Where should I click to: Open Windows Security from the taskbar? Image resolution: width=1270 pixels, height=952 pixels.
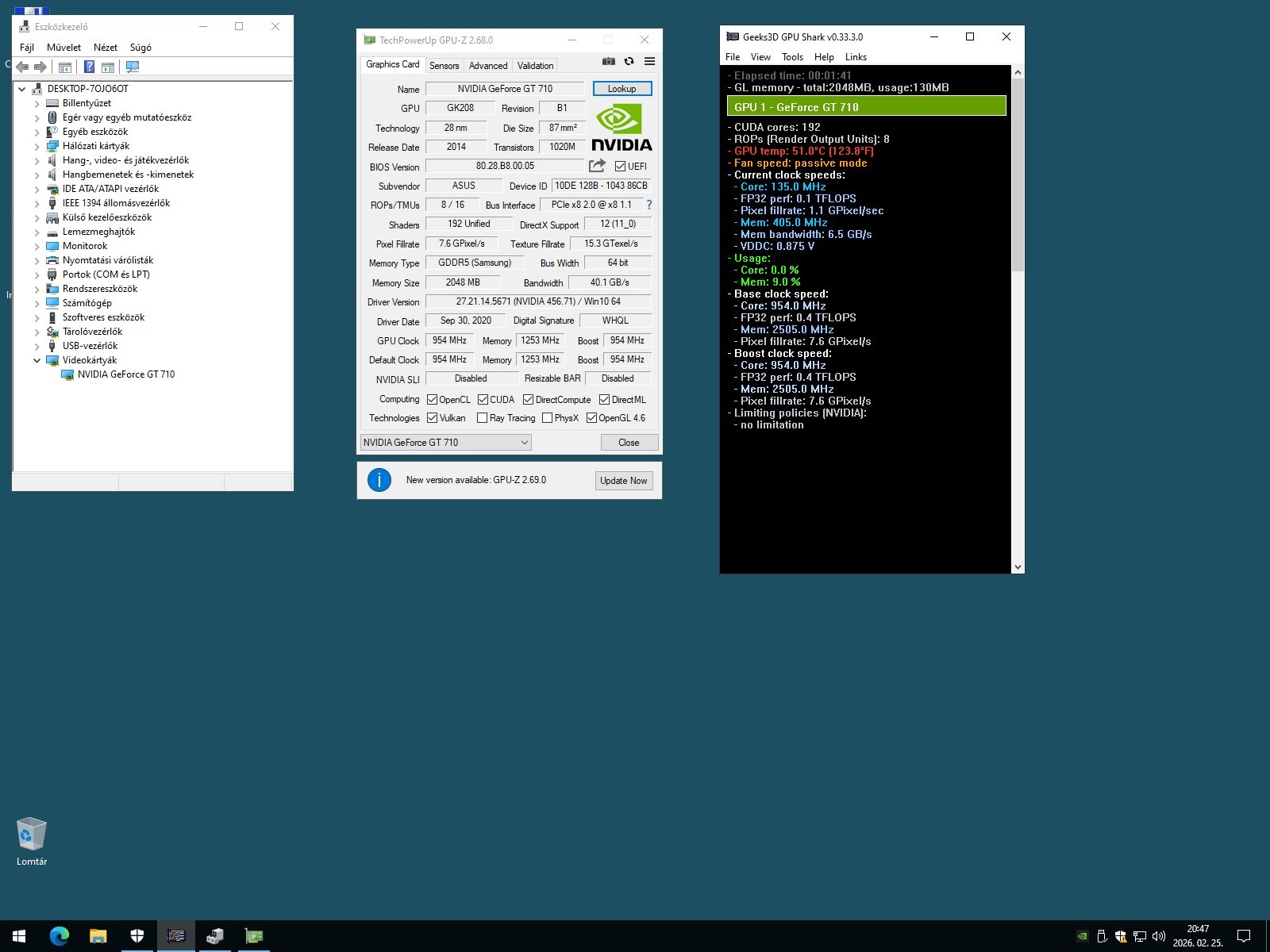(x=137, y=936)
